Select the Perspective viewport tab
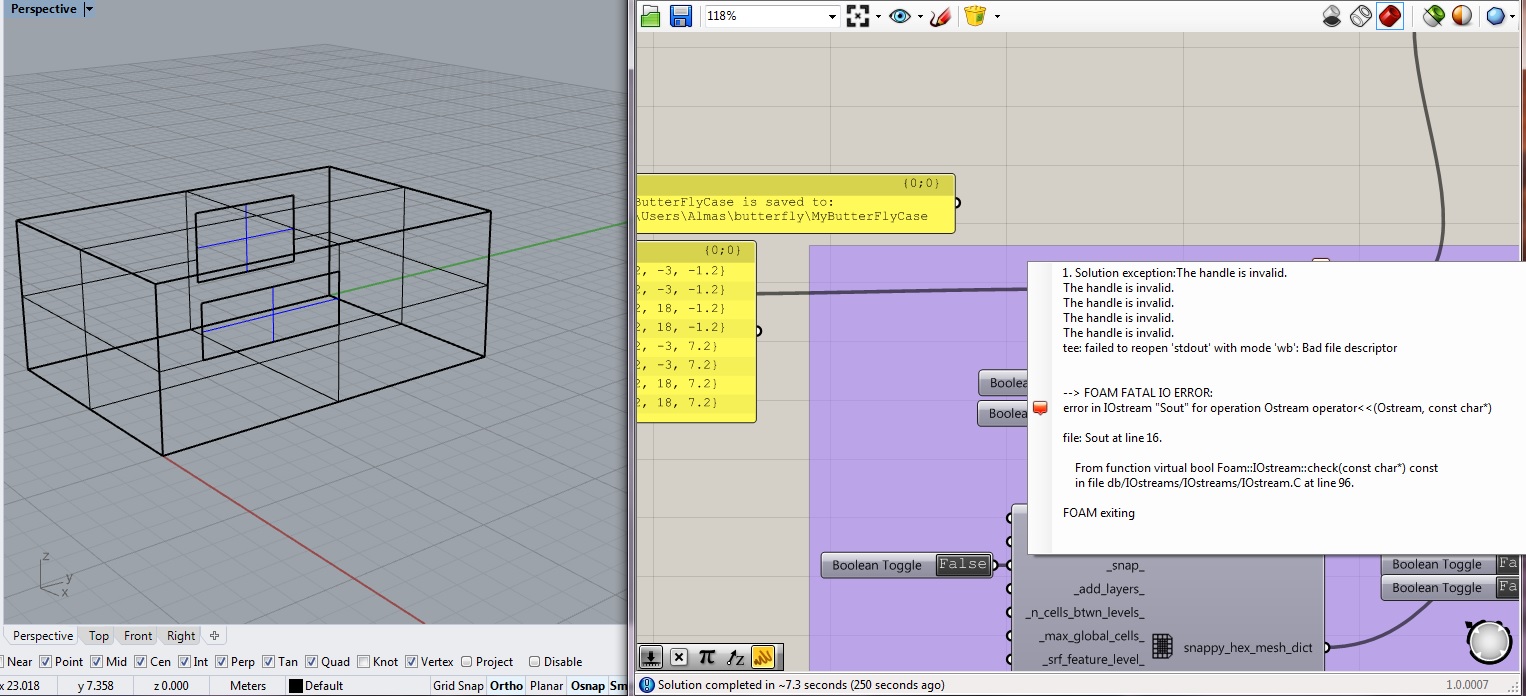This screenshot has width=1526, height=696. (x=43, y=636)
